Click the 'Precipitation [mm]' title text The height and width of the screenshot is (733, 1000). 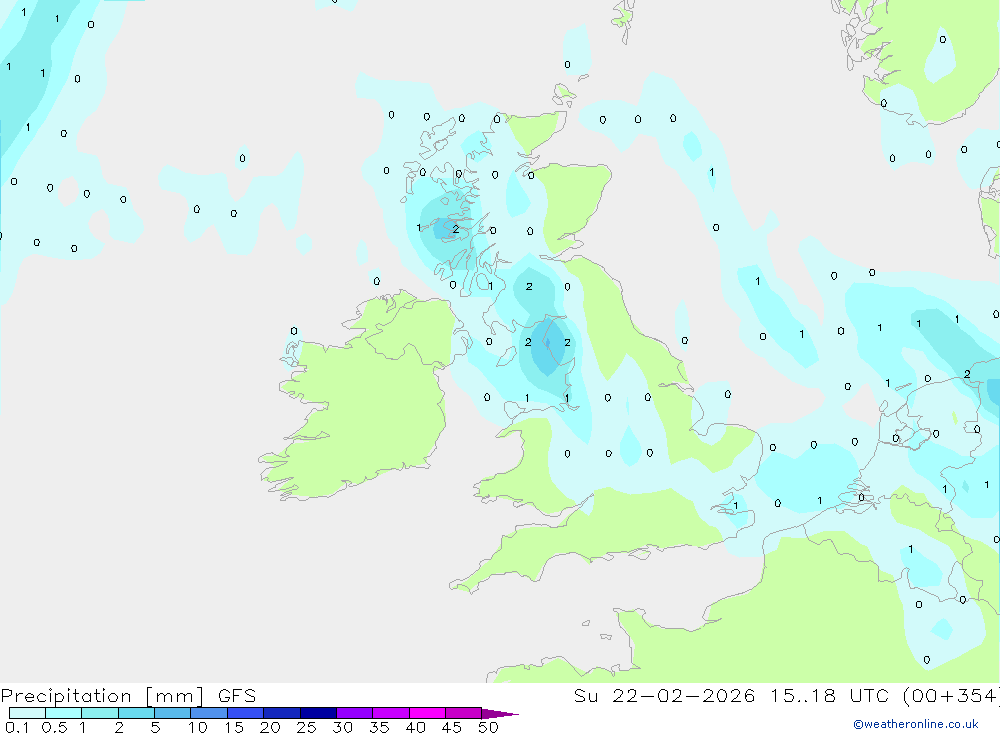[x=102, y=696]
